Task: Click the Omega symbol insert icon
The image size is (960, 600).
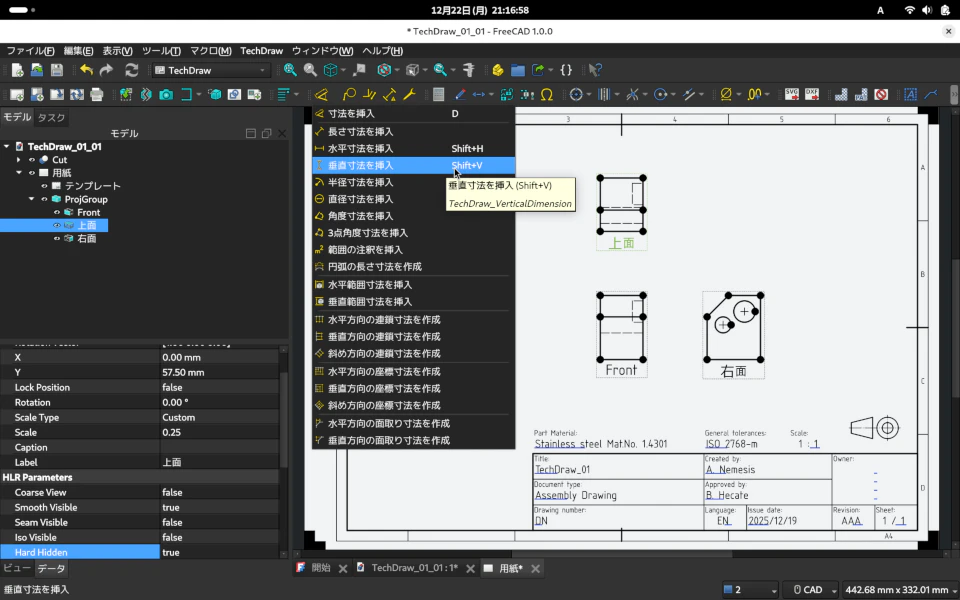Action: [547, 94]
